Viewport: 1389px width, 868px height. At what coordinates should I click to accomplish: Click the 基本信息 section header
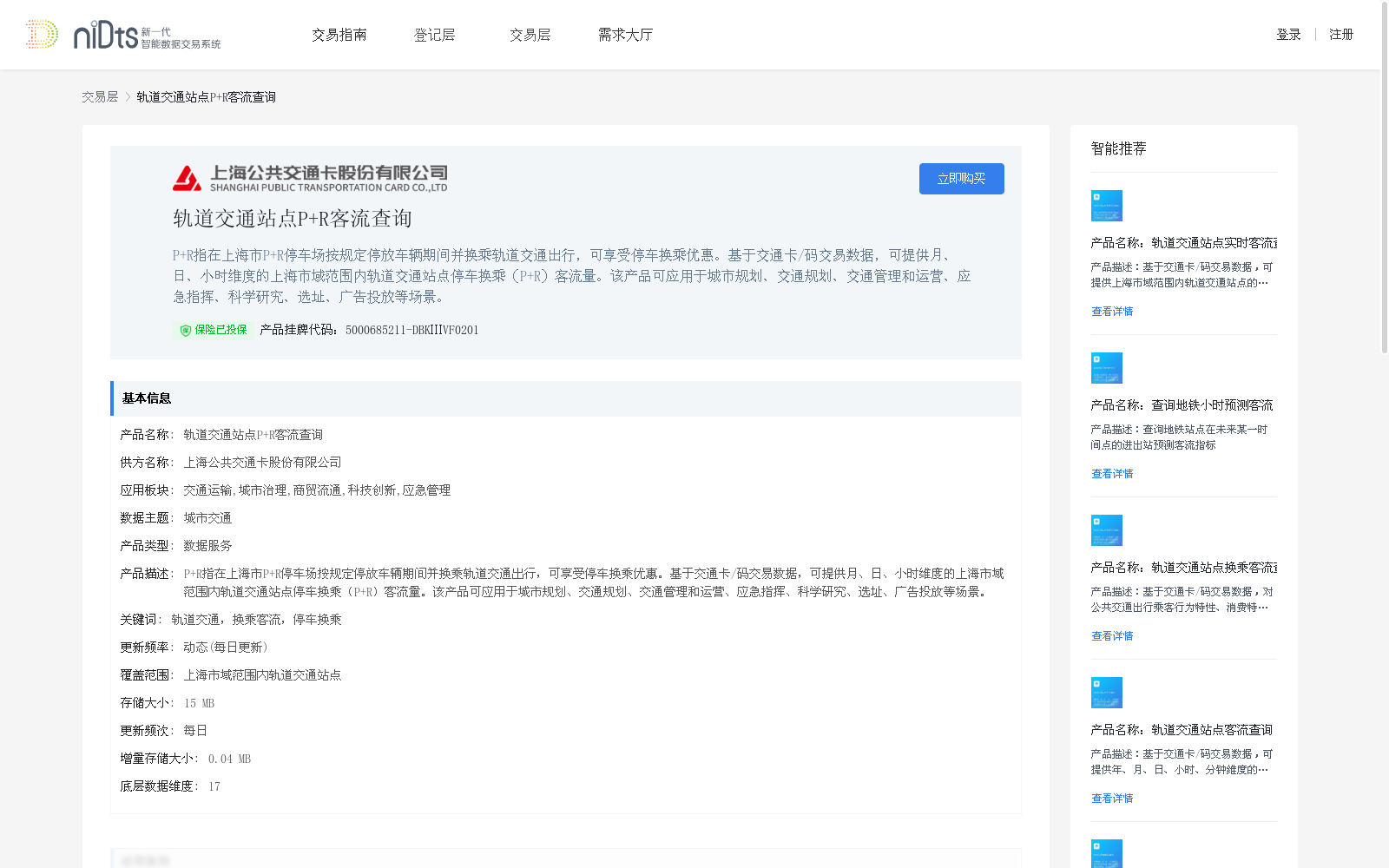click(566, 398)
